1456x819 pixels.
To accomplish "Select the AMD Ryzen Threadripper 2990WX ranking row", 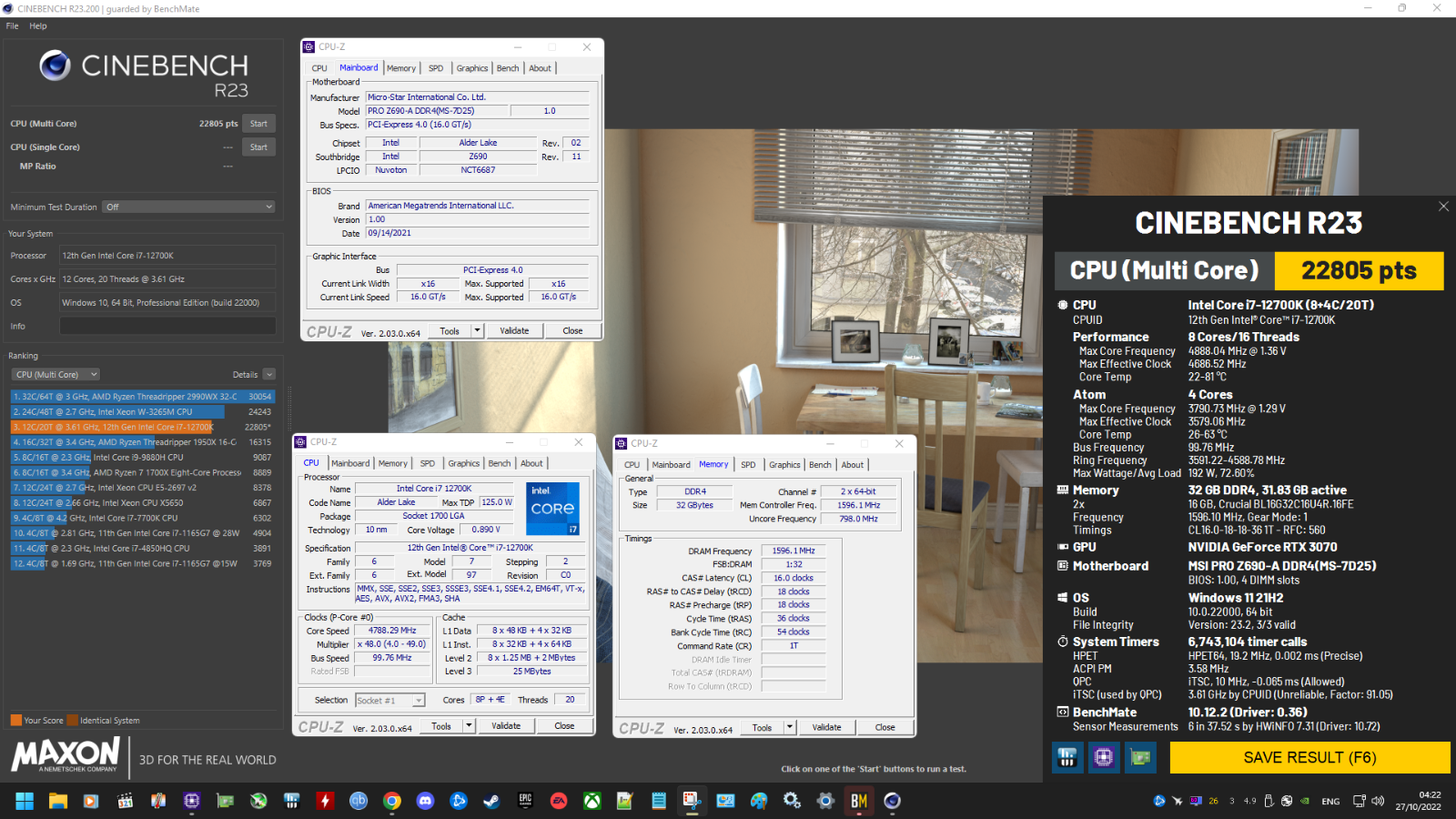I will tap(142, 397).
